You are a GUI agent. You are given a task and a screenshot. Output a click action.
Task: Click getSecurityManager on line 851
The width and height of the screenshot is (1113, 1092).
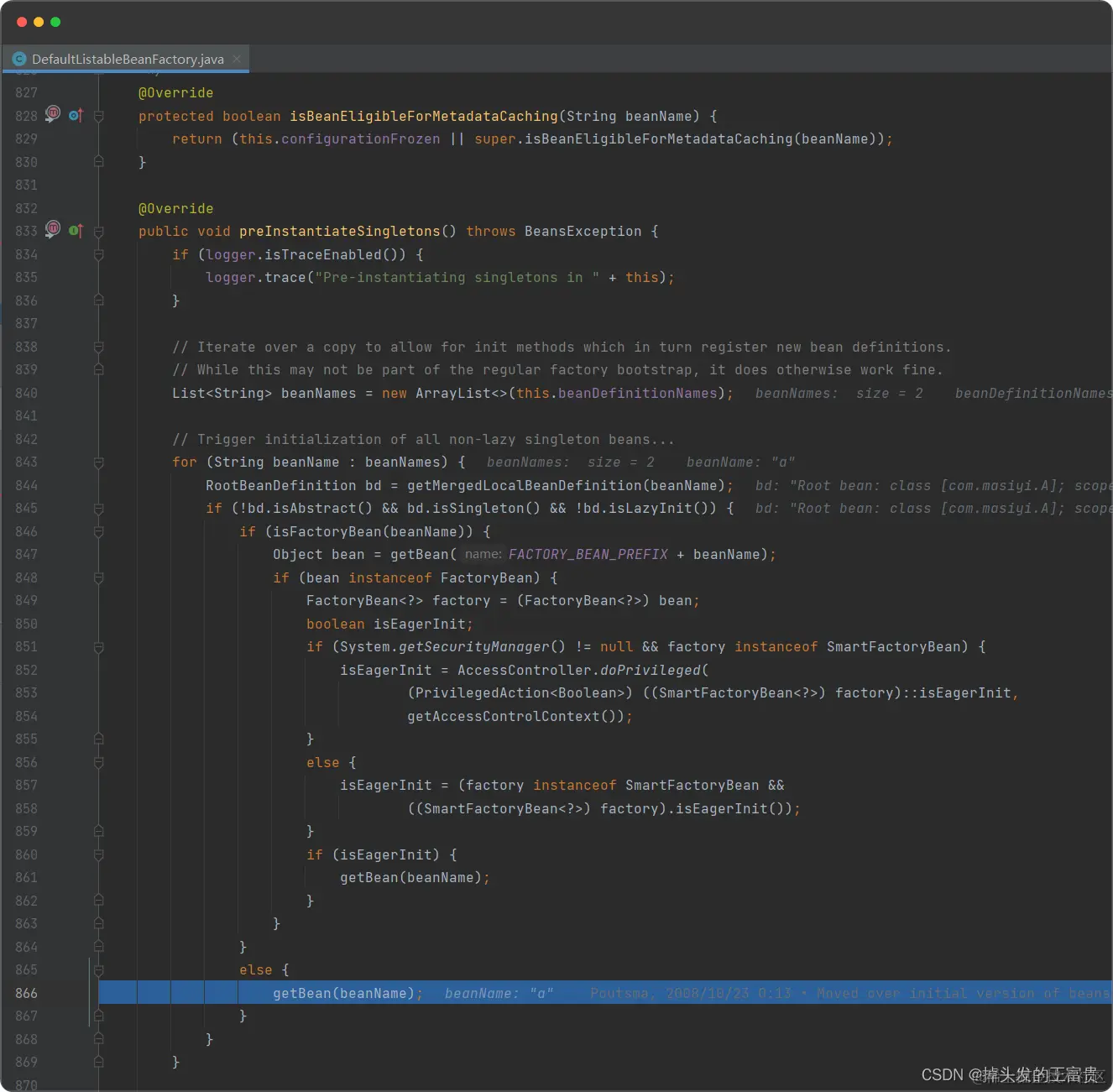click(x=474, y=646)
